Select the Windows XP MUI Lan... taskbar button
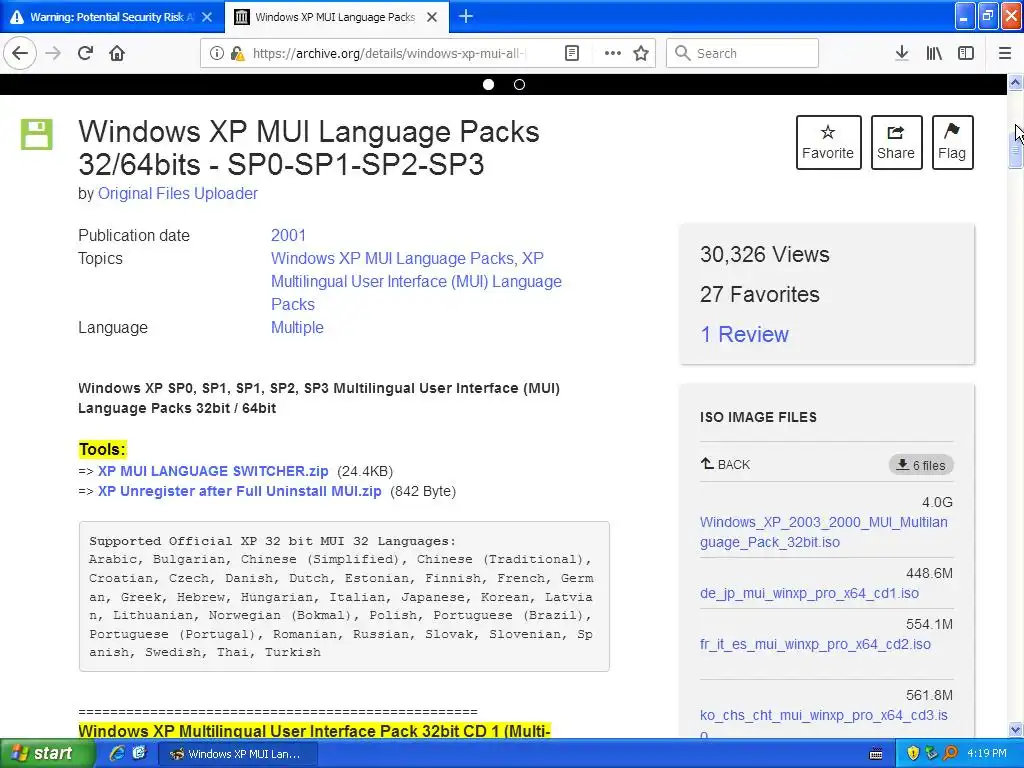The height and width of the screenshot is (768, 1024). pos(238,754)
